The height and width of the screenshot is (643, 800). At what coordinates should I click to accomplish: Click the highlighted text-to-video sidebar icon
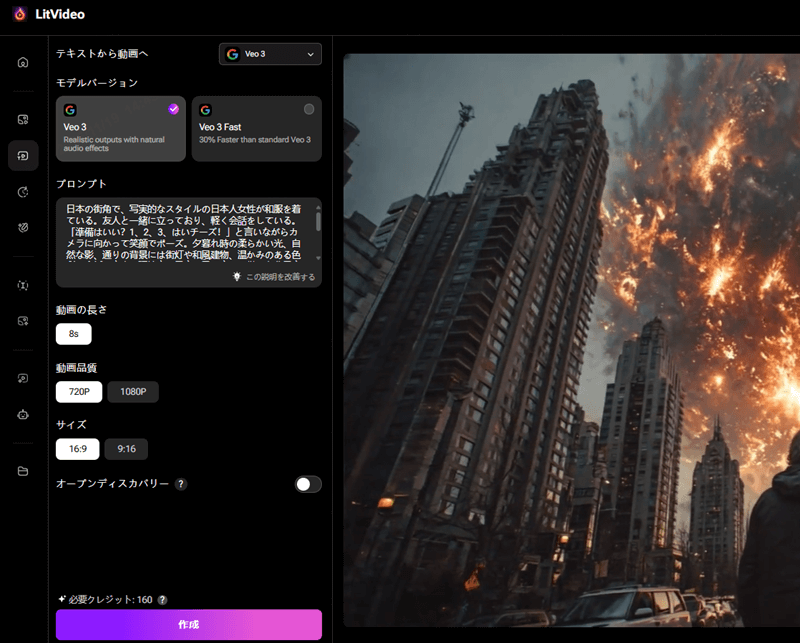pos(23,155)
